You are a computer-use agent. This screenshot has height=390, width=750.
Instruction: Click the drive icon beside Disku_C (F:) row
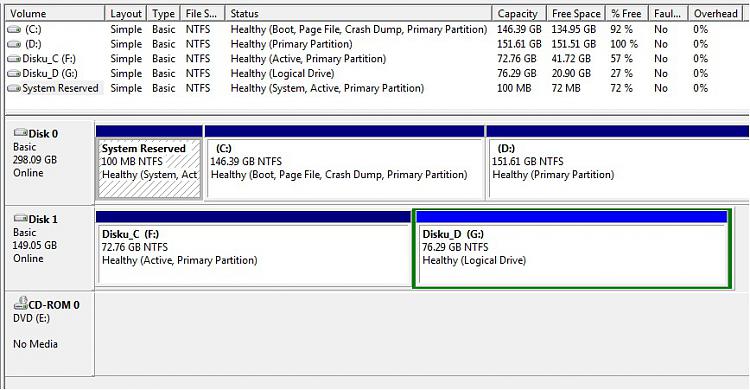pyautogui.click(x=14, y=59)
